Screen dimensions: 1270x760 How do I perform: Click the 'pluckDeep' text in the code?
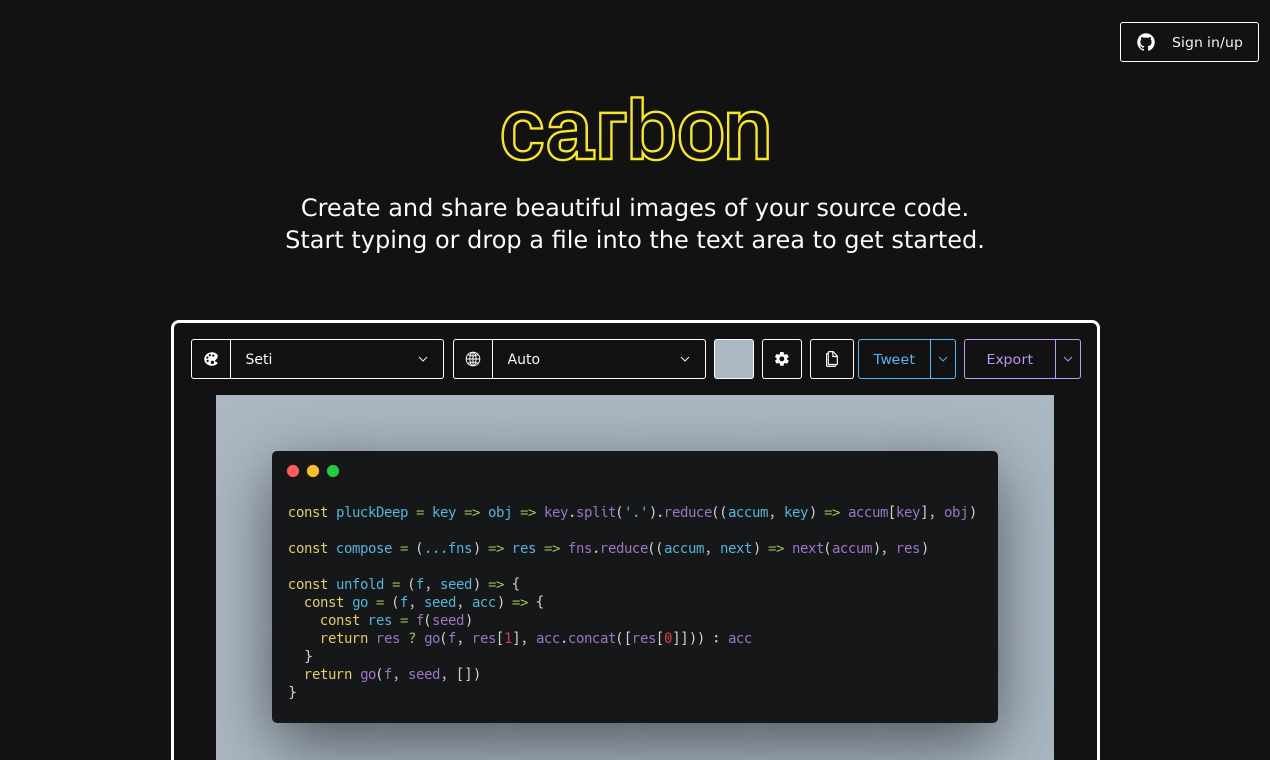(x=372, y=512)
